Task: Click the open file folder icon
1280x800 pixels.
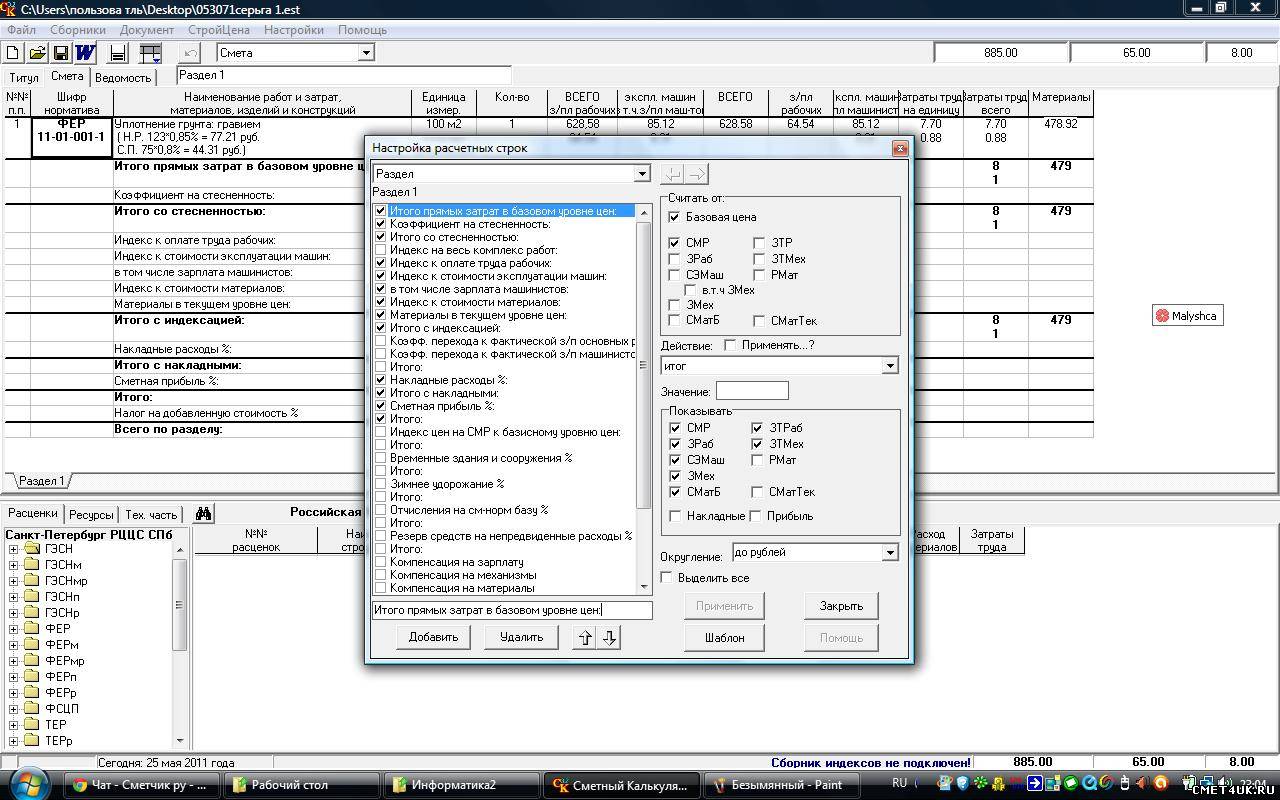Action: [37, 53]
